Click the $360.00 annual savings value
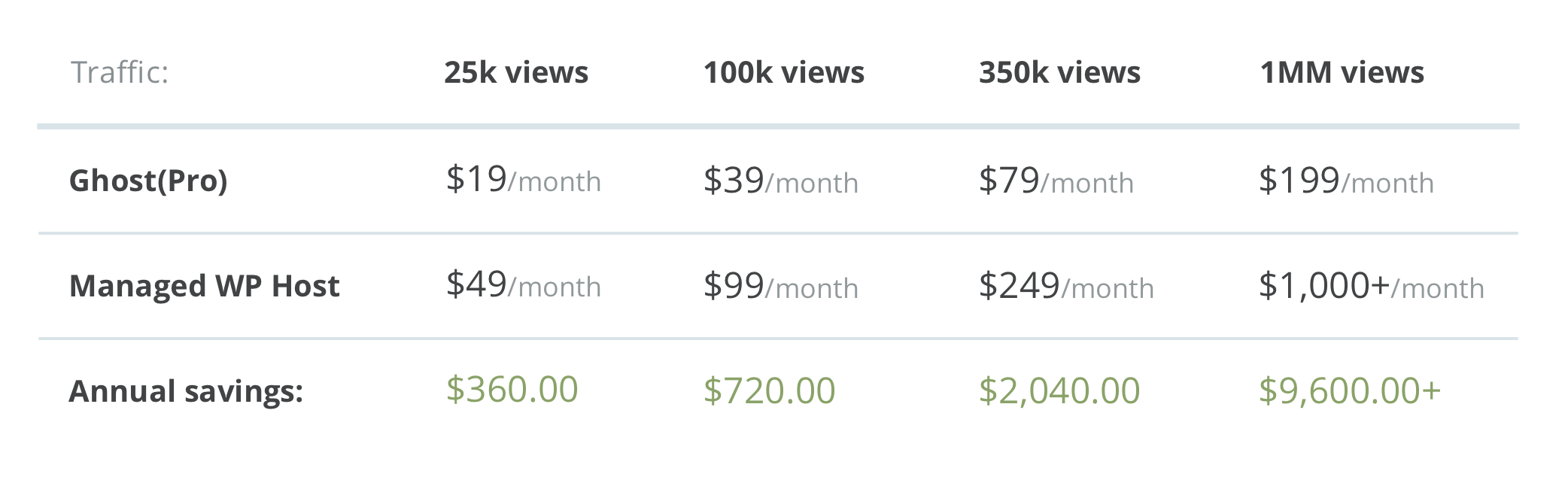 coord(512,390)
